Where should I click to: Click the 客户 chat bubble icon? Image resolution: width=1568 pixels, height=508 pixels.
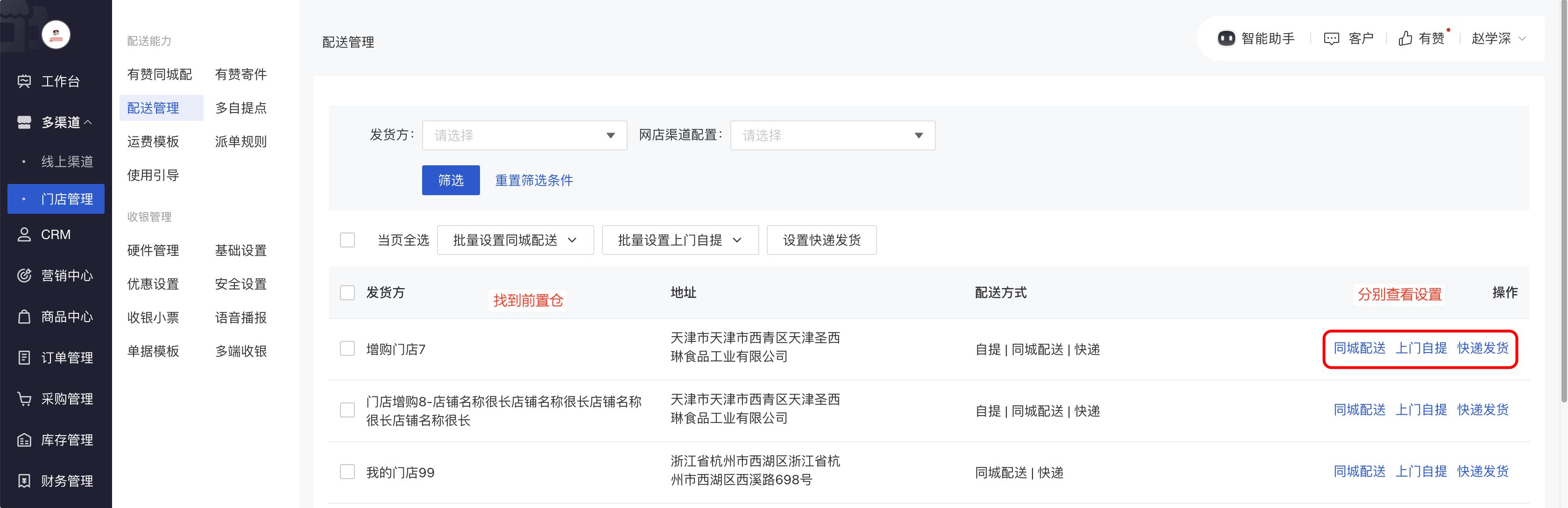pos(1331,39)
